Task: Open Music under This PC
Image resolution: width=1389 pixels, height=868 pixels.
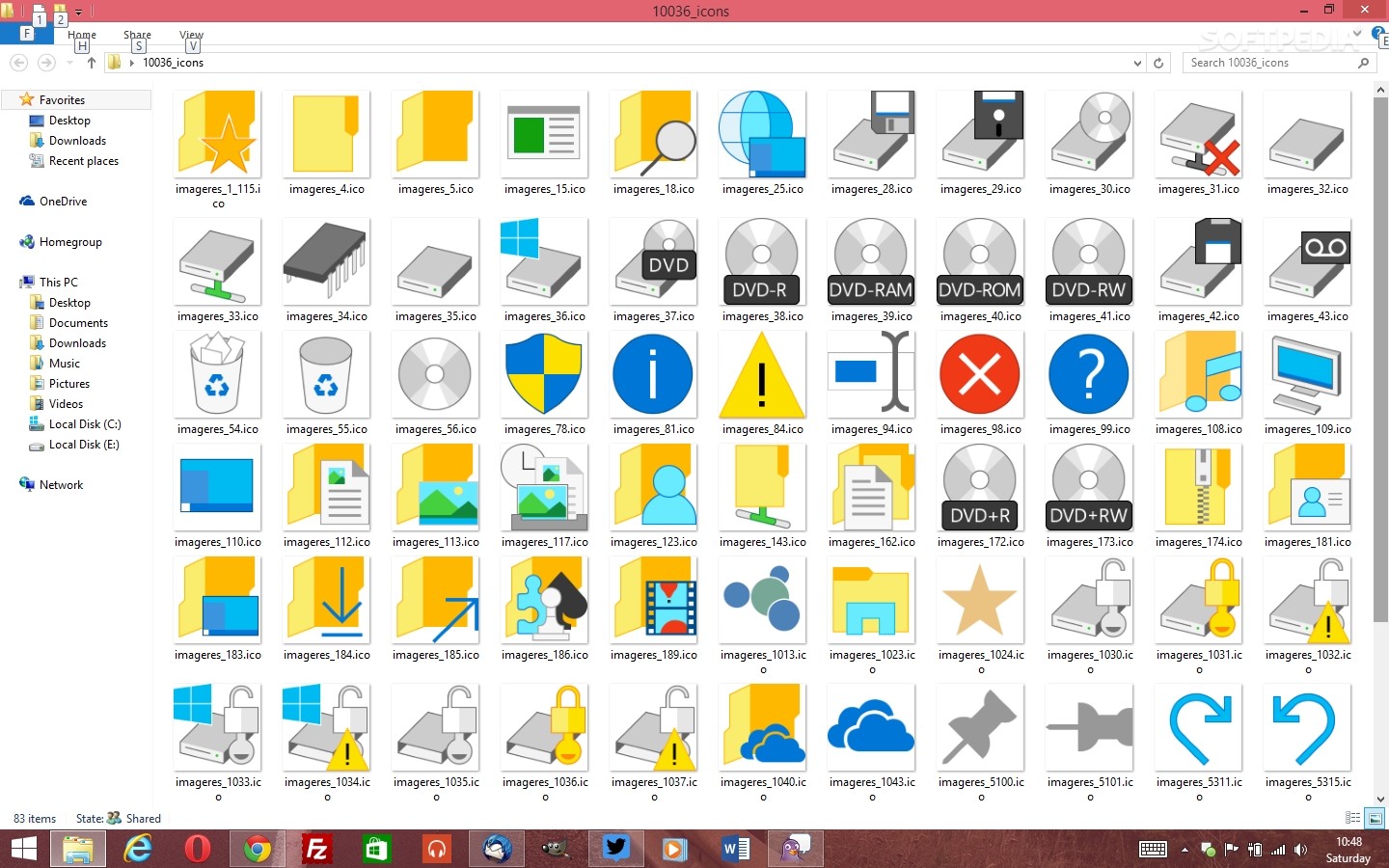Action: click(x=65, y=364)
